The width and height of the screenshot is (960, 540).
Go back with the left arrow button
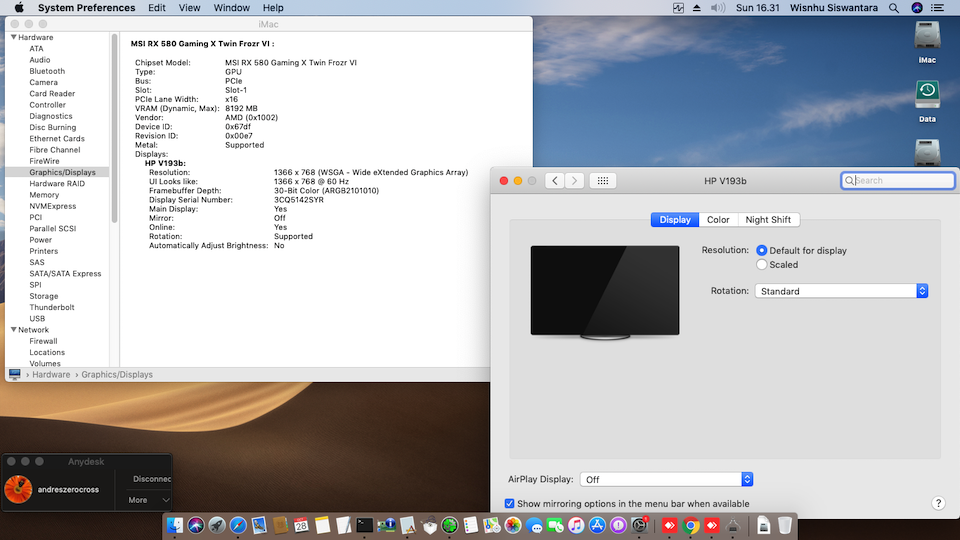(554, 181)
